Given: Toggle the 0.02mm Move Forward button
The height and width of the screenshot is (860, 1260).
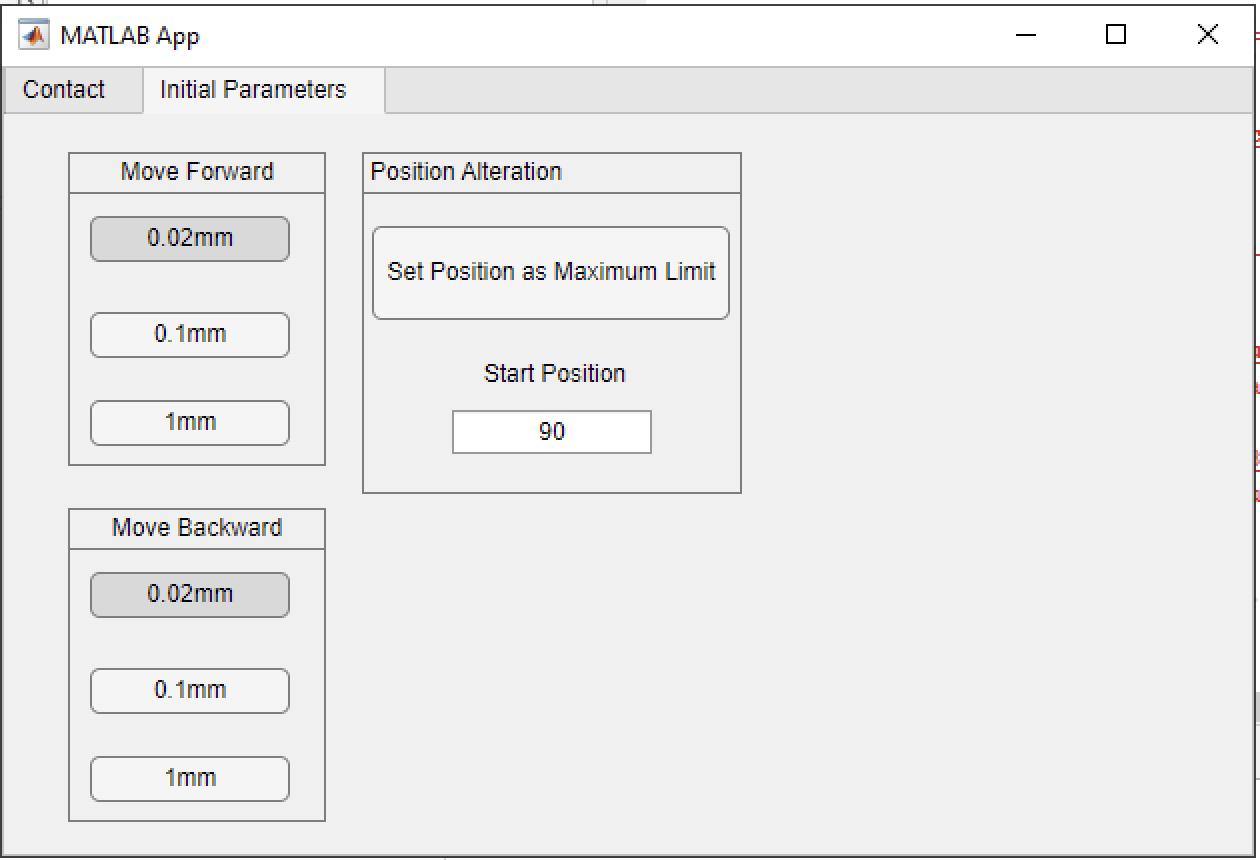Looking at the screenshot, I should tap(190, 239).
